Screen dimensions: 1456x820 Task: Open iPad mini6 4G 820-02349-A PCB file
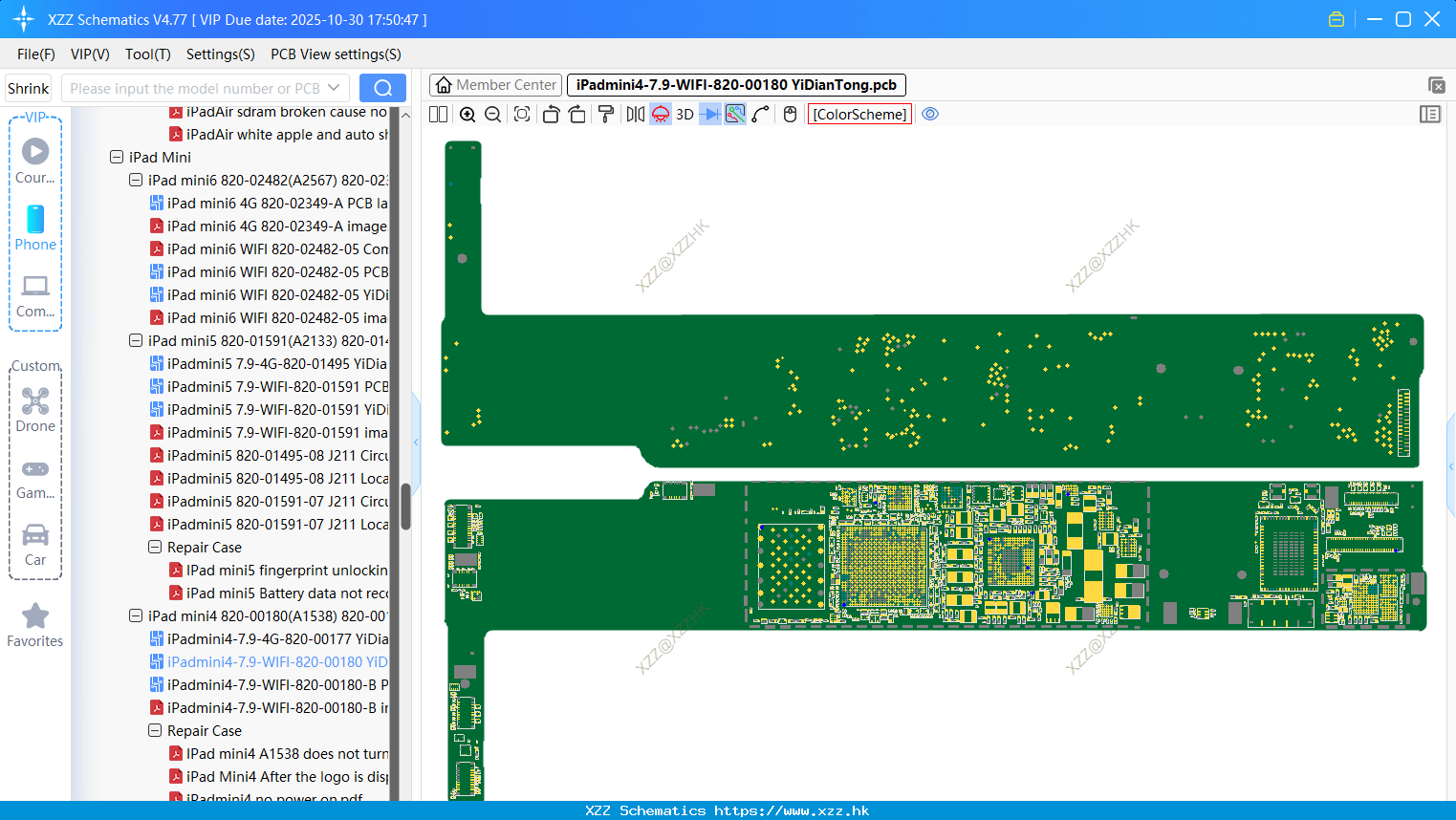270,203
